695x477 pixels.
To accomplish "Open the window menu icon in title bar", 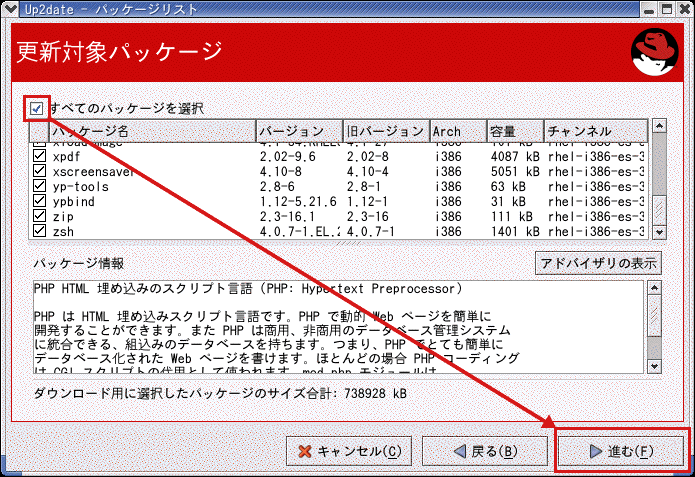I will click(x=11, y=10).
